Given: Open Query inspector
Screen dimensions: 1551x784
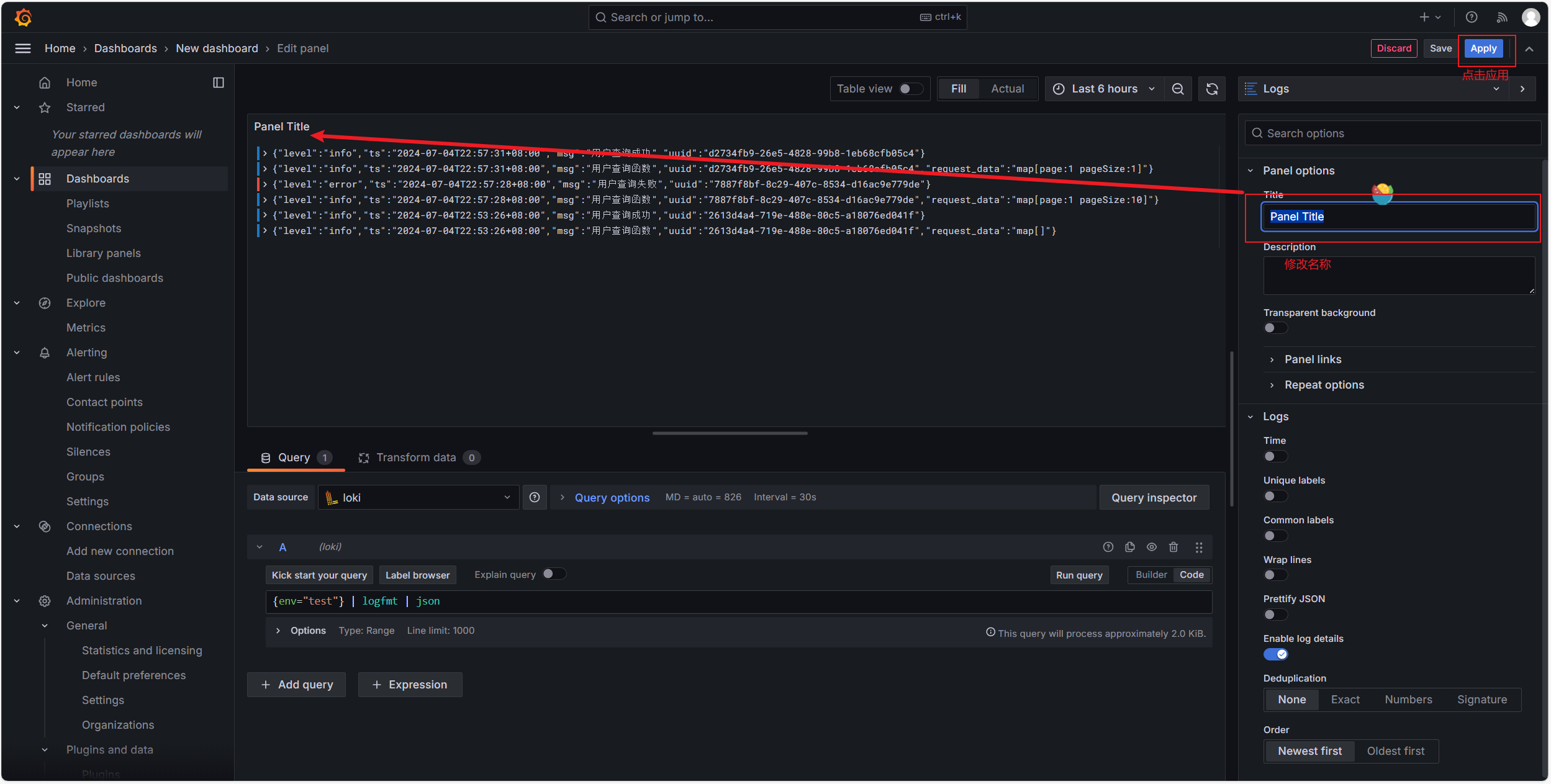Looking at the screenshot, I should 1154,497.
